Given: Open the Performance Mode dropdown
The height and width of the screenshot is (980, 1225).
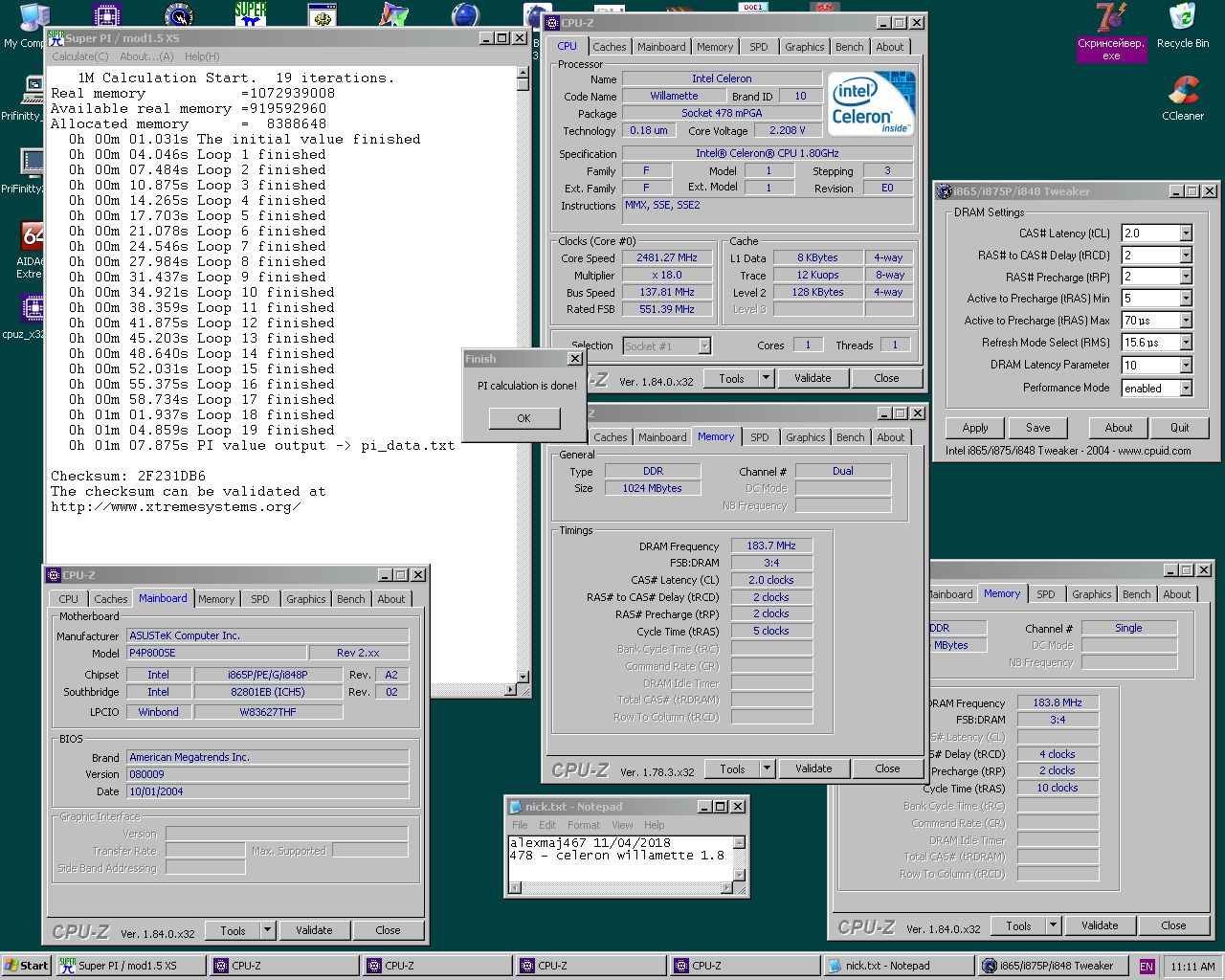Looking at the screenshot, I should [x=1186, y=389].
